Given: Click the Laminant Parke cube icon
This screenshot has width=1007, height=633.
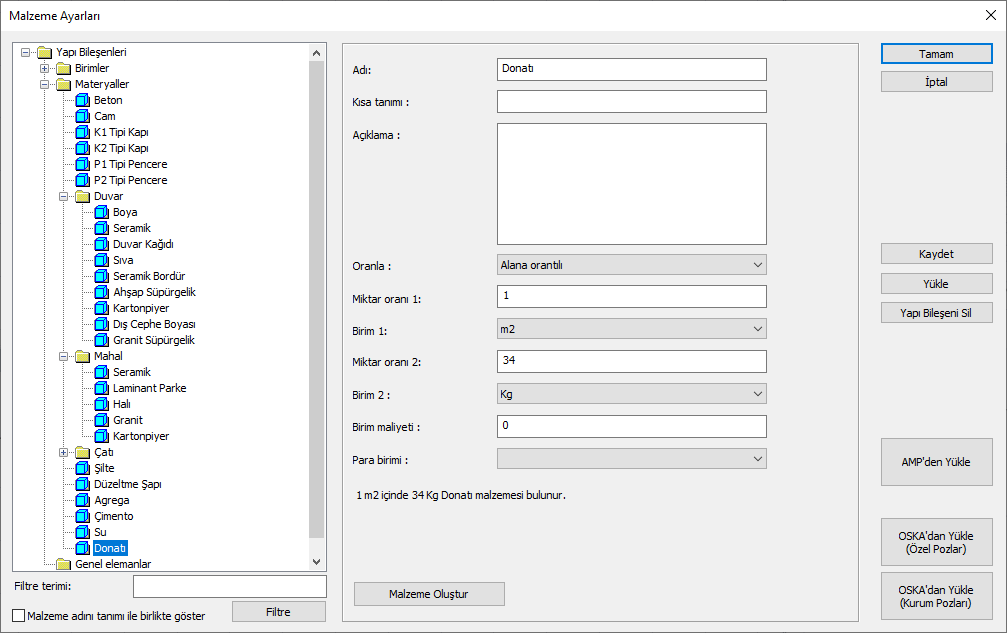Looking at the screenshot, I should coord(101,388).
